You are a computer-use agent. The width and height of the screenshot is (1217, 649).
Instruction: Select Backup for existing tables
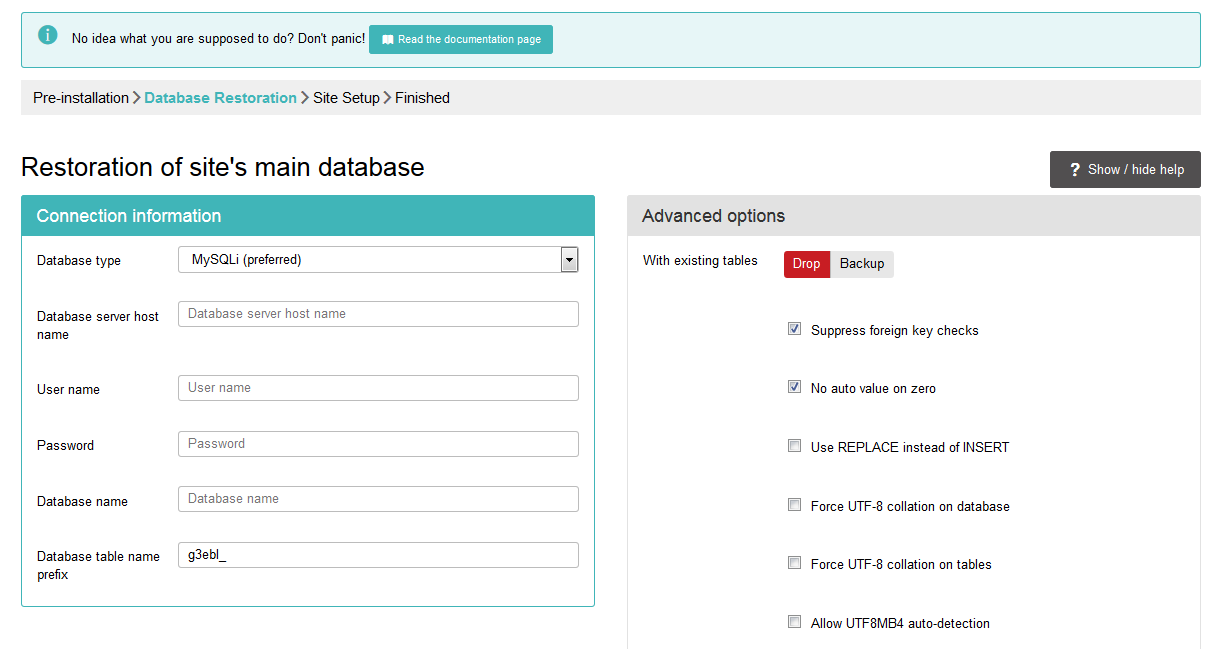[x=861, y=264]
